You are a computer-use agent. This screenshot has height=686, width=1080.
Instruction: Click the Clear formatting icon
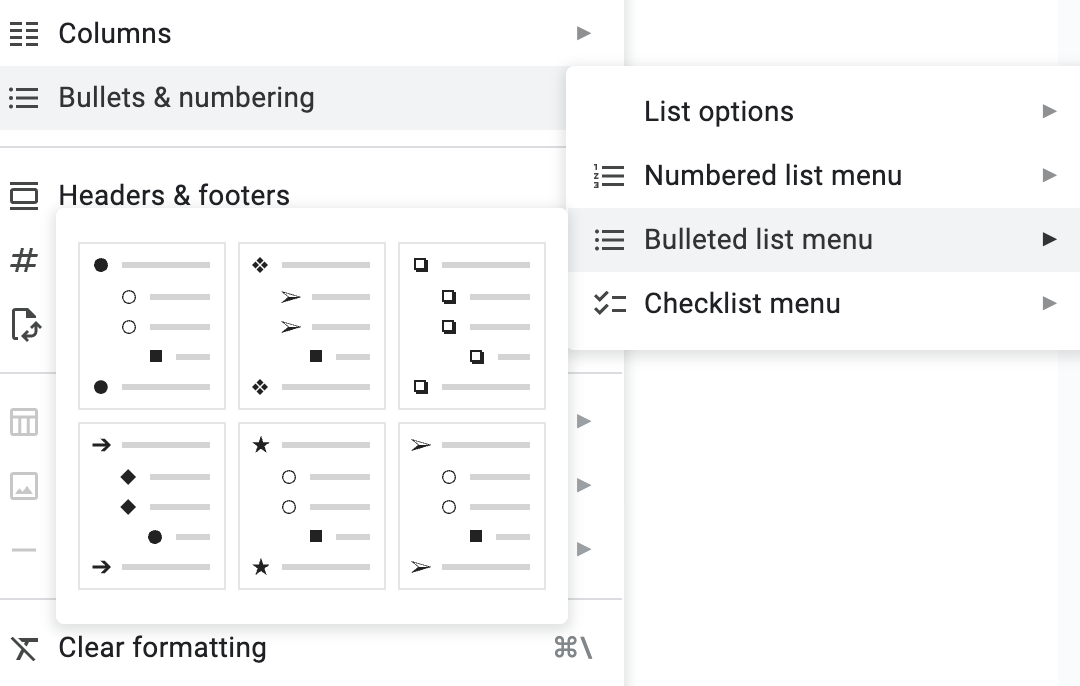click(x=24, y=648)
